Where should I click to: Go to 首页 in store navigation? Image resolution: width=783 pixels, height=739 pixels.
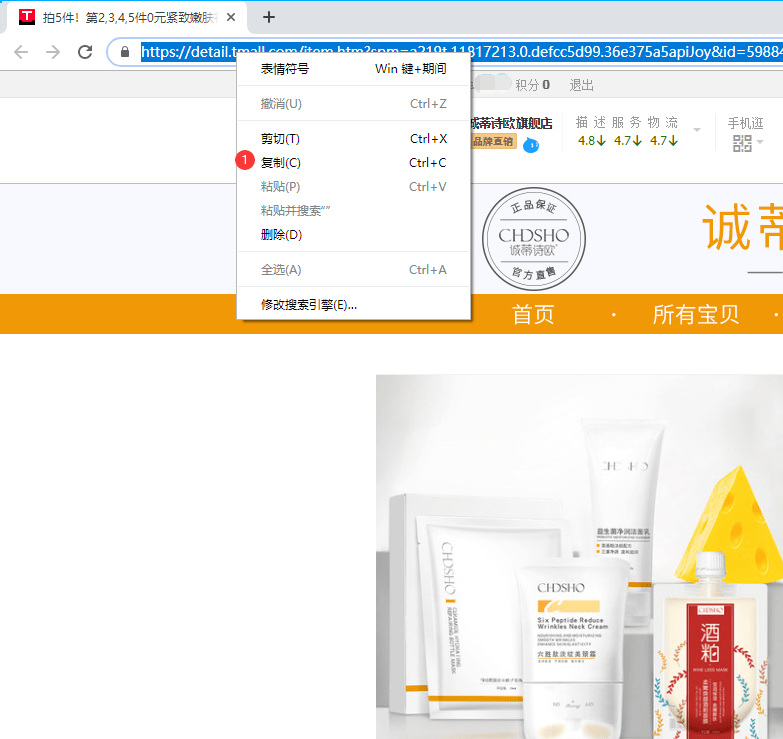coord(533,315)
